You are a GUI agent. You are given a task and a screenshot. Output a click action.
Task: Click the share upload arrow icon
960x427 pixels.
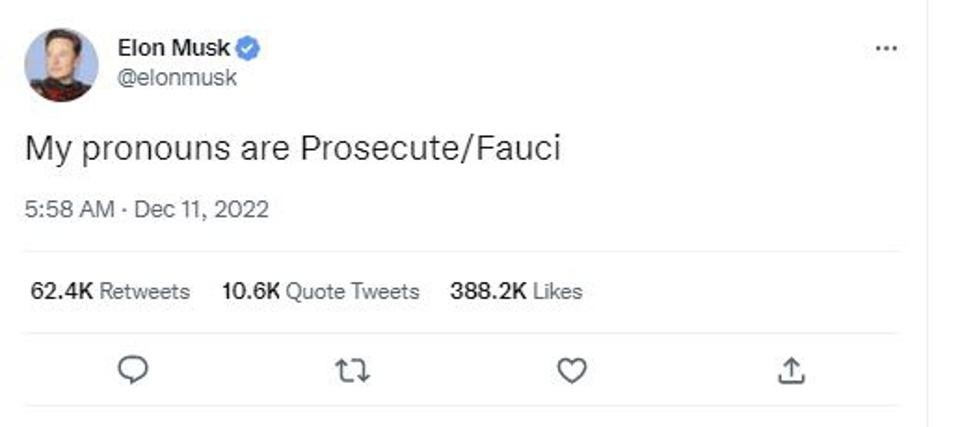tap(790, 372)
